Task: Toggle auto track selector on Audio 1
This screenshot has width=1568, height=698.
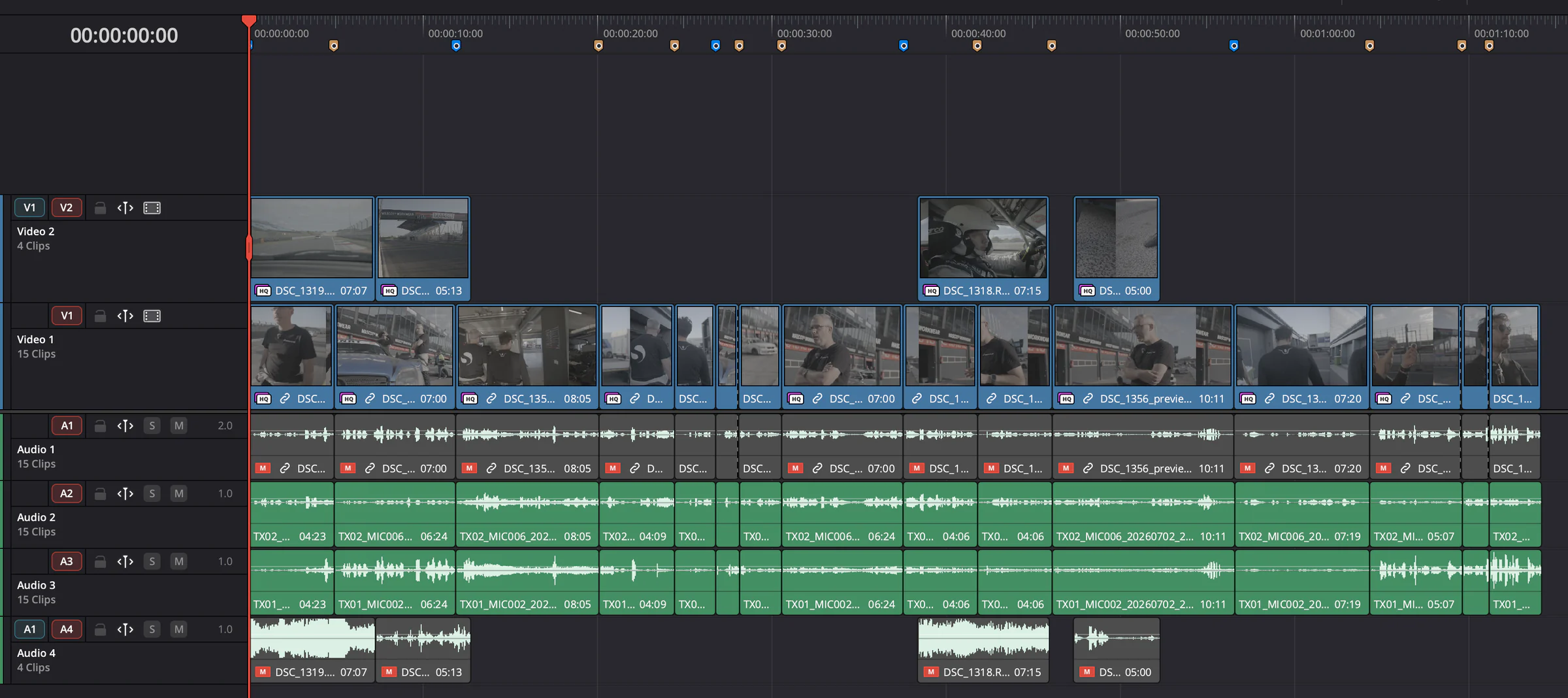Action: click(125, 426)
